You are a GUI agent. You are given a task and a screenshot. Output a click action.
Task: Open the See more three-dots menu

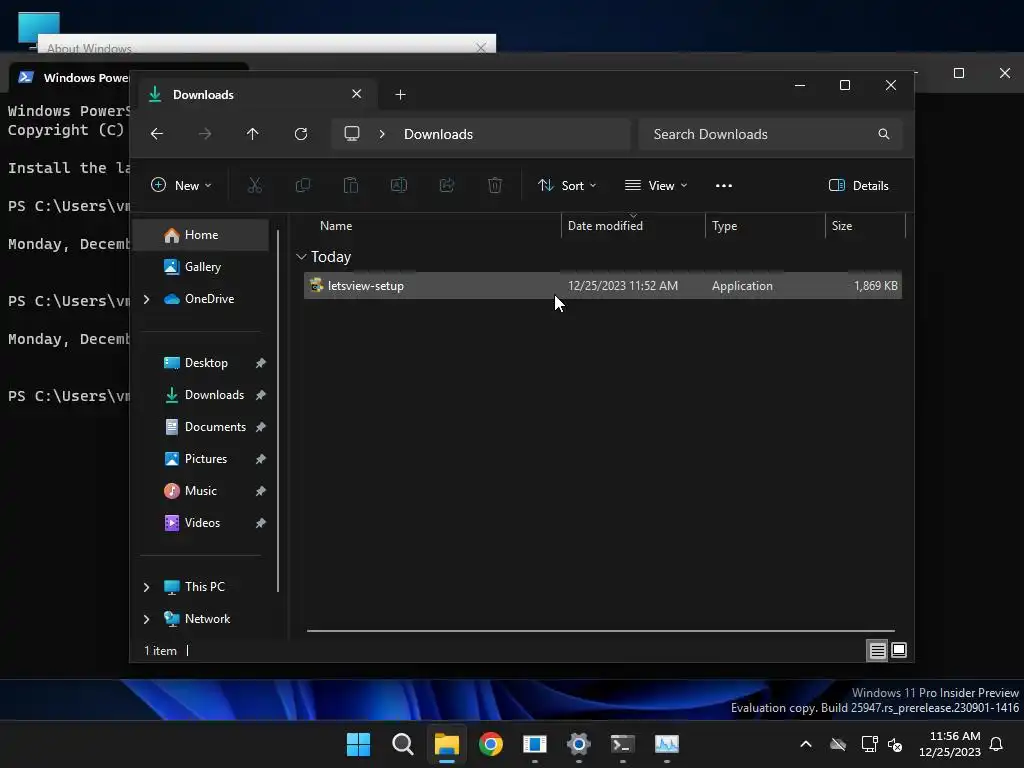tap(724, 185)
